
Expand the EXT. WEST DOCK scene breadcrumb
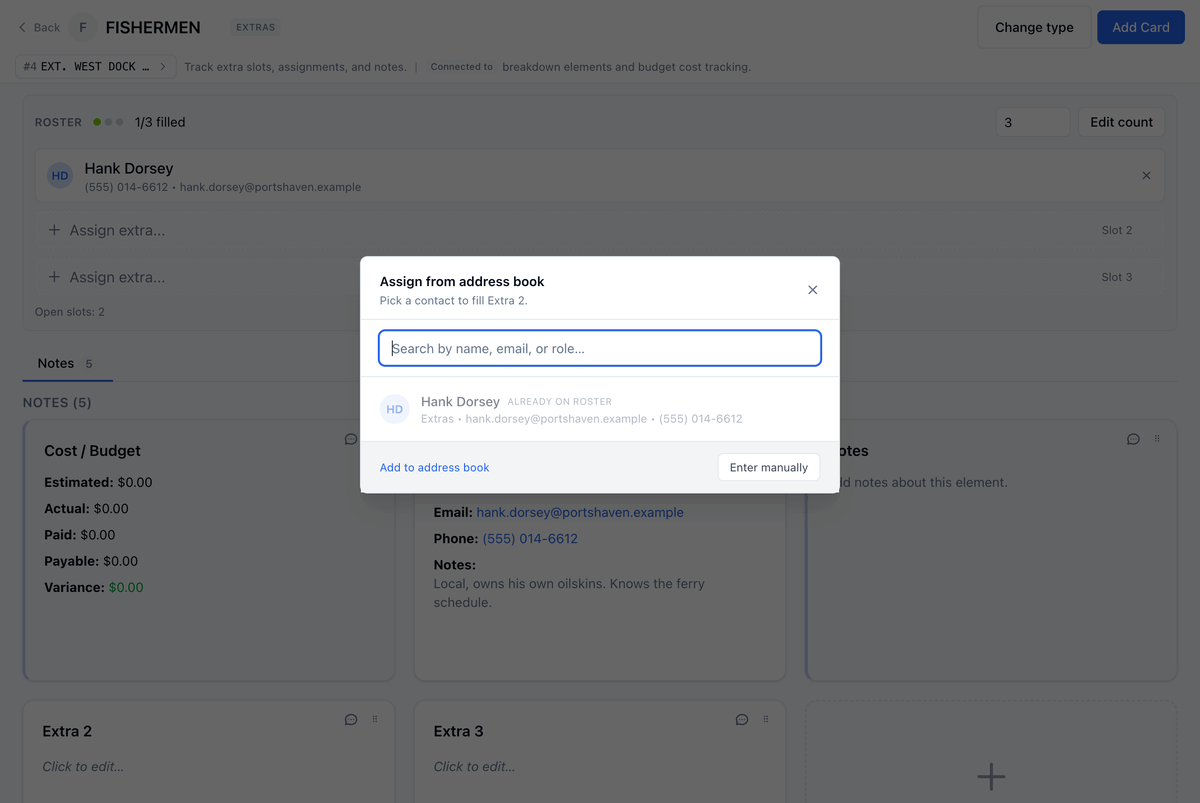click(96, 66)
